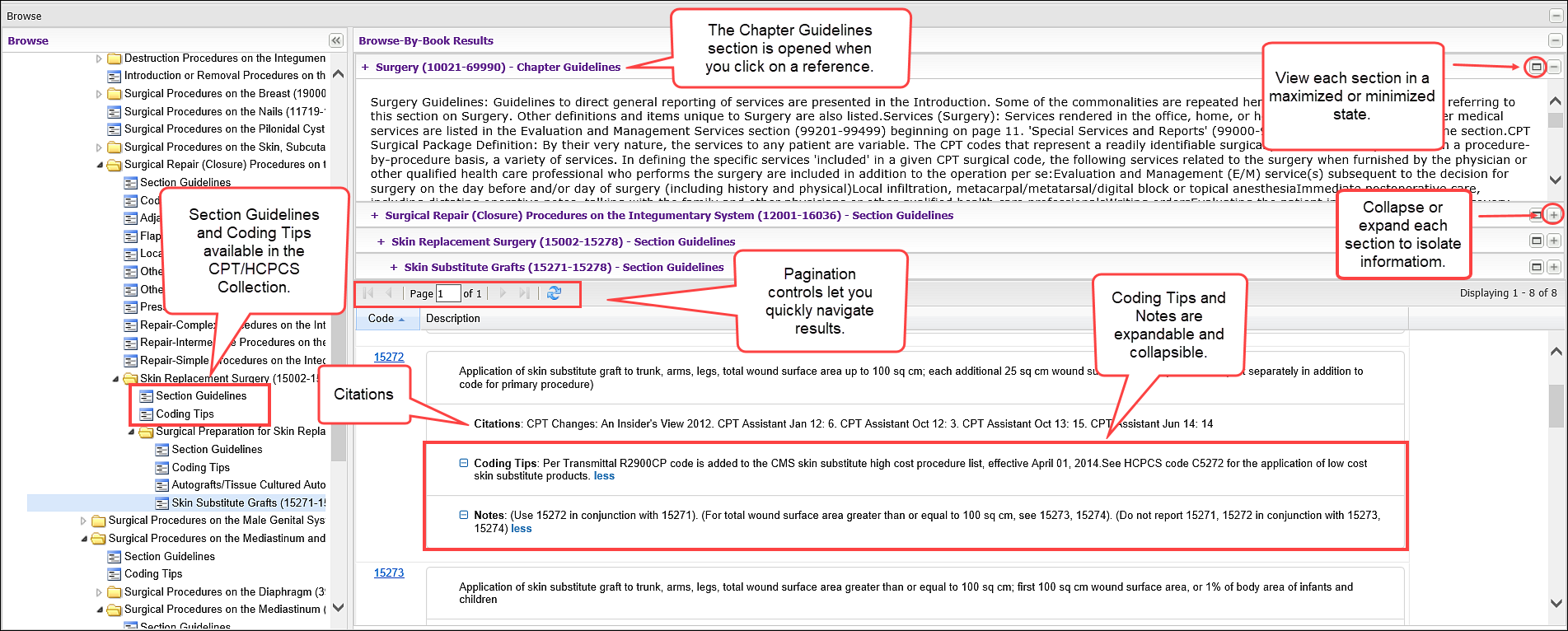Click the results list vertical scrollbar thumb
Image resolution: width=1568 pixels, height=631 pixels.
(x=1556, y=404)
